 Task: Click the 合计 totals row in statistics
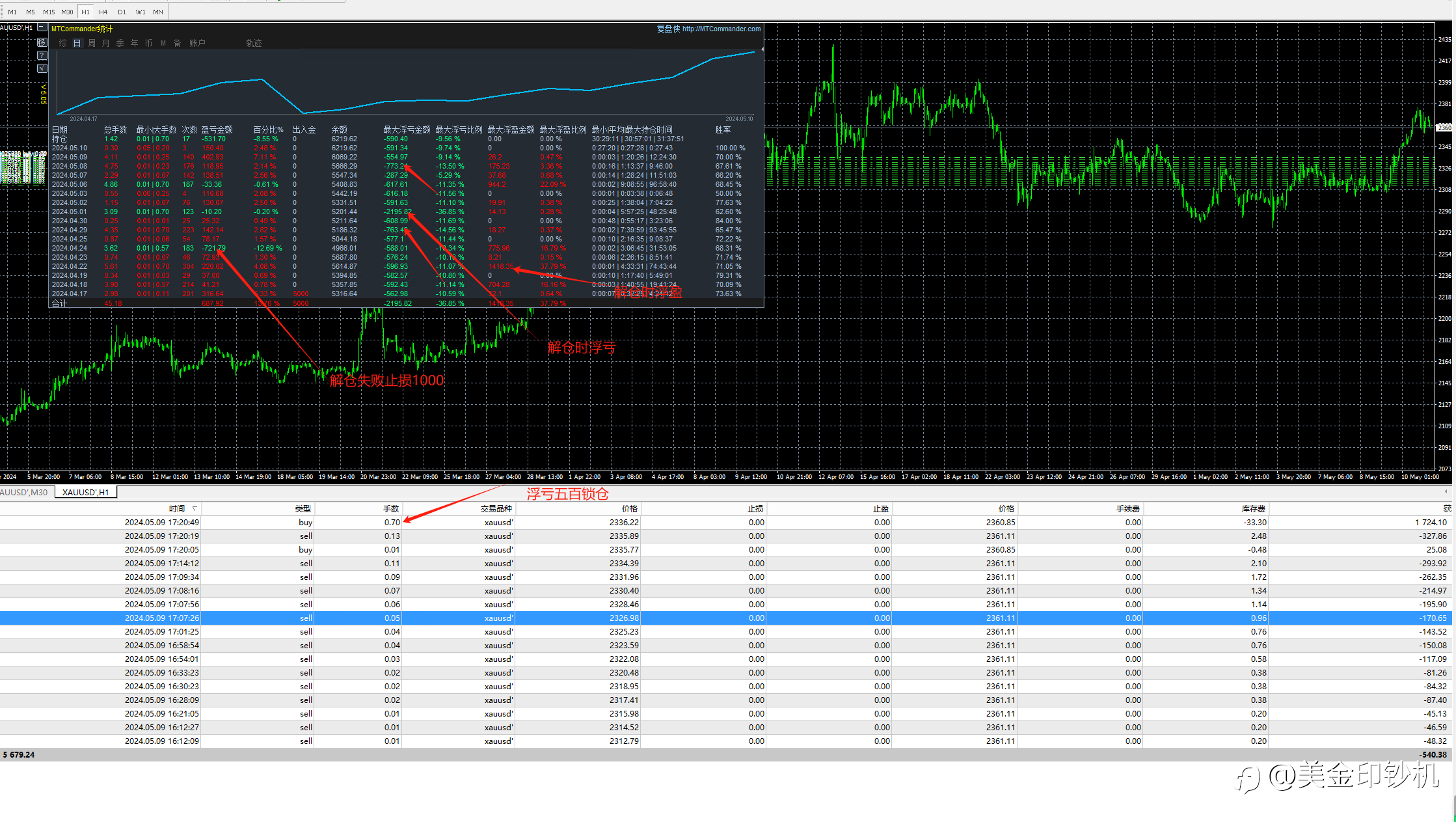[406, 303]
